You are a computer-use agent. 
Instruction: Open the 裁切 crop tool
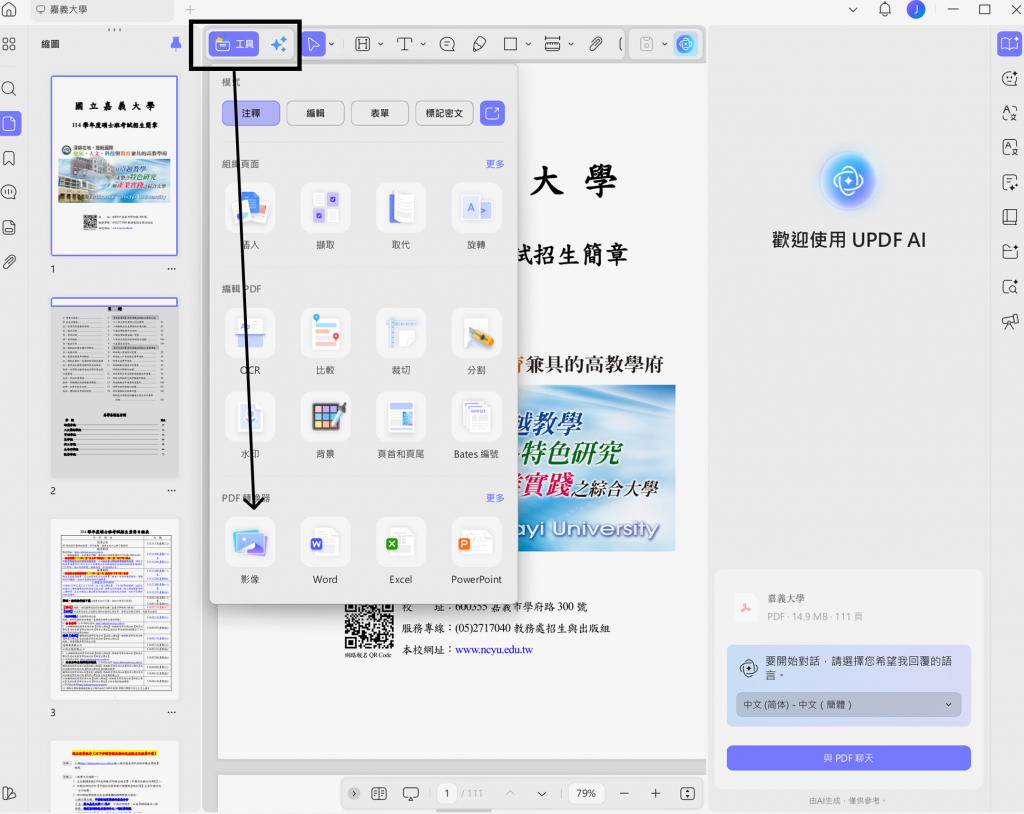(x=401, y=342)
